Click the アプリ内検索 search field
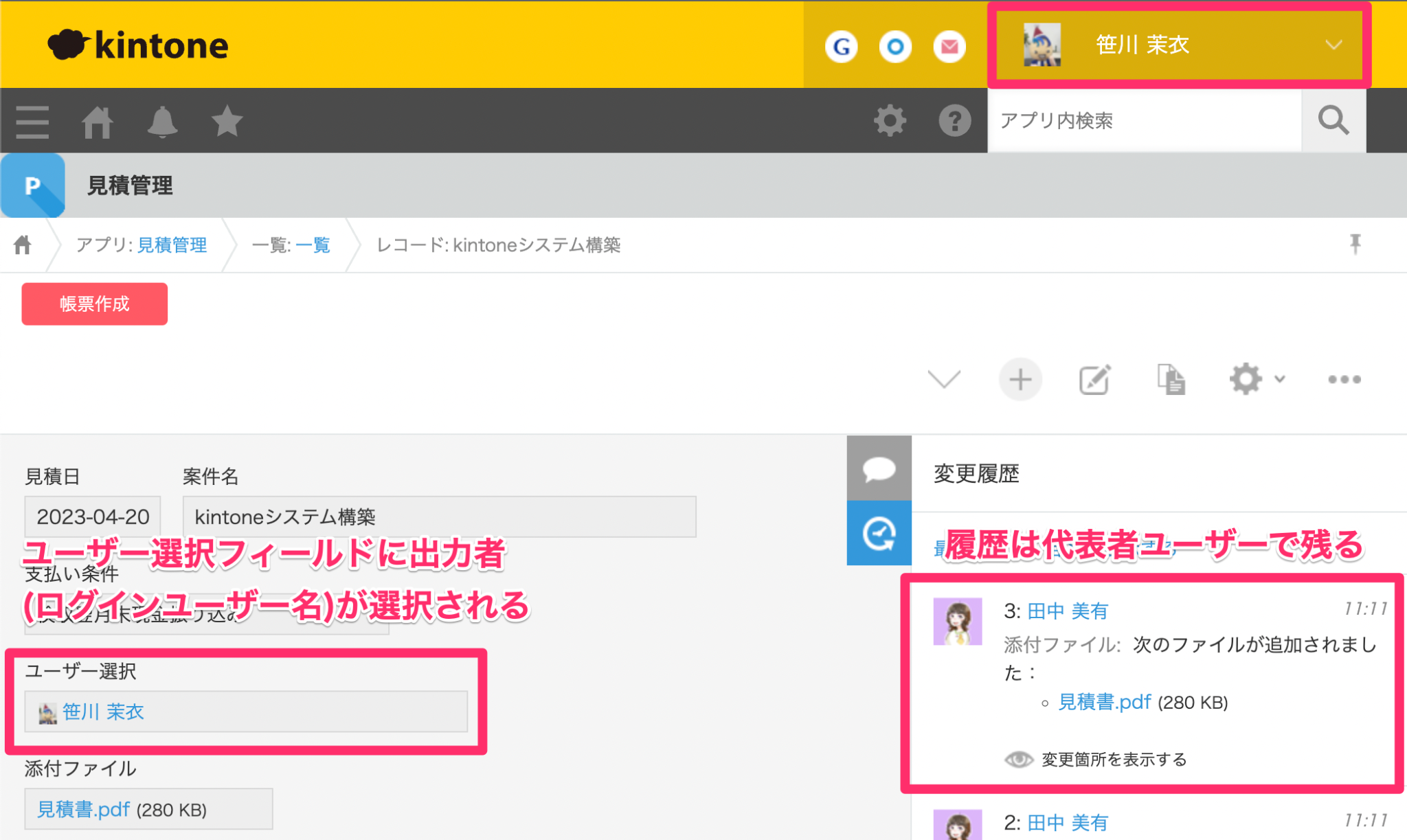Viewport: 1407px width, 840px height. [1140, 121]
